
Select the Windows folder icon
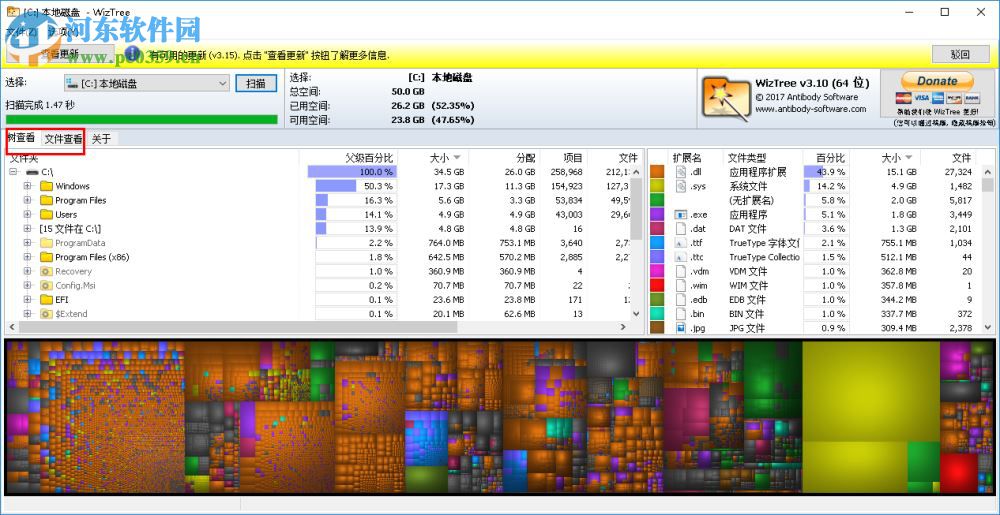[x=46, y=186]
